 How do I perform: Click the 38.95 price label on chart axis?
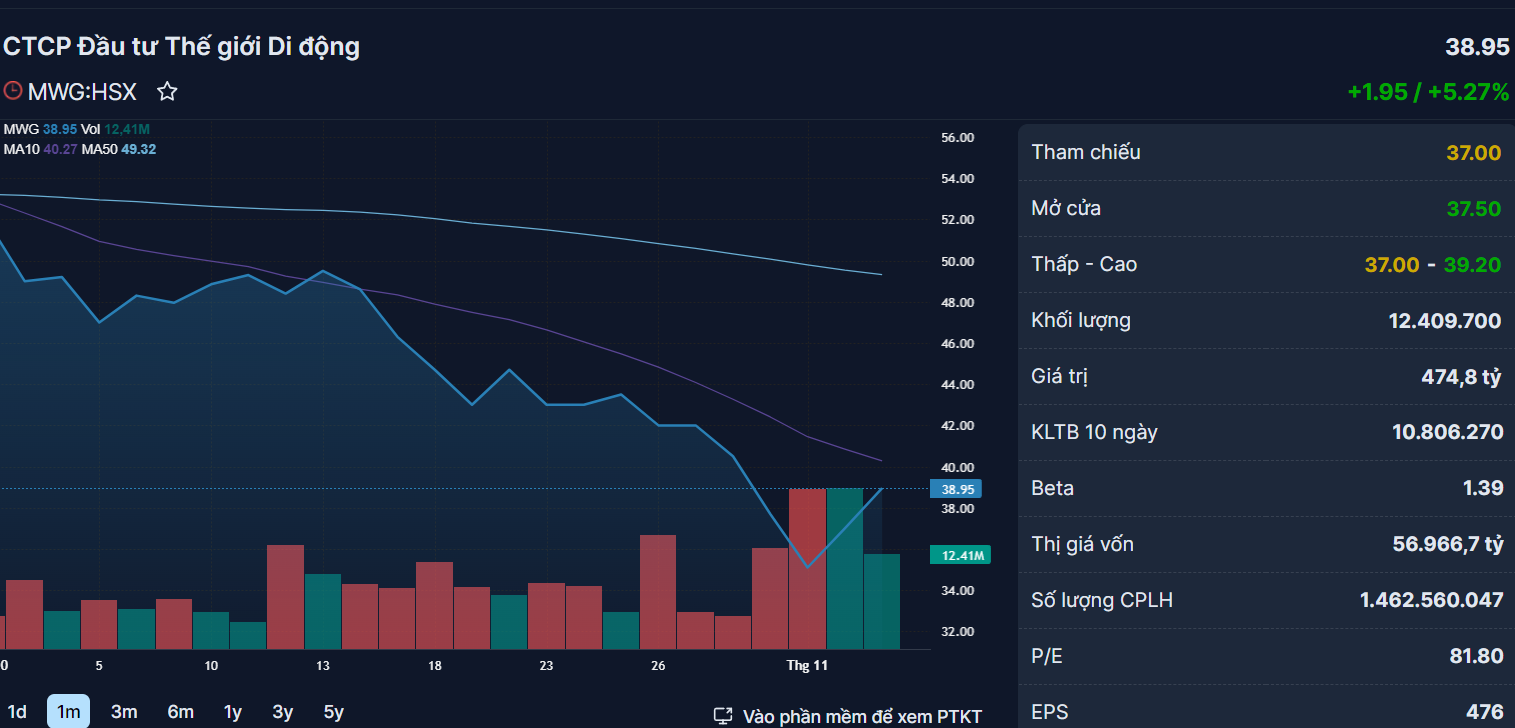(x=956, y=489)
